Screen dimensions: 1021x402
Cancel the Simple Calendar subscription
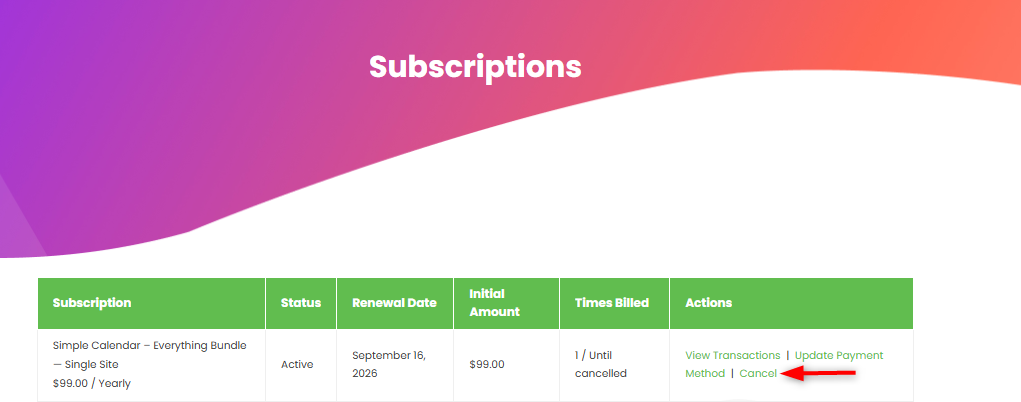(x=758, y=373)
